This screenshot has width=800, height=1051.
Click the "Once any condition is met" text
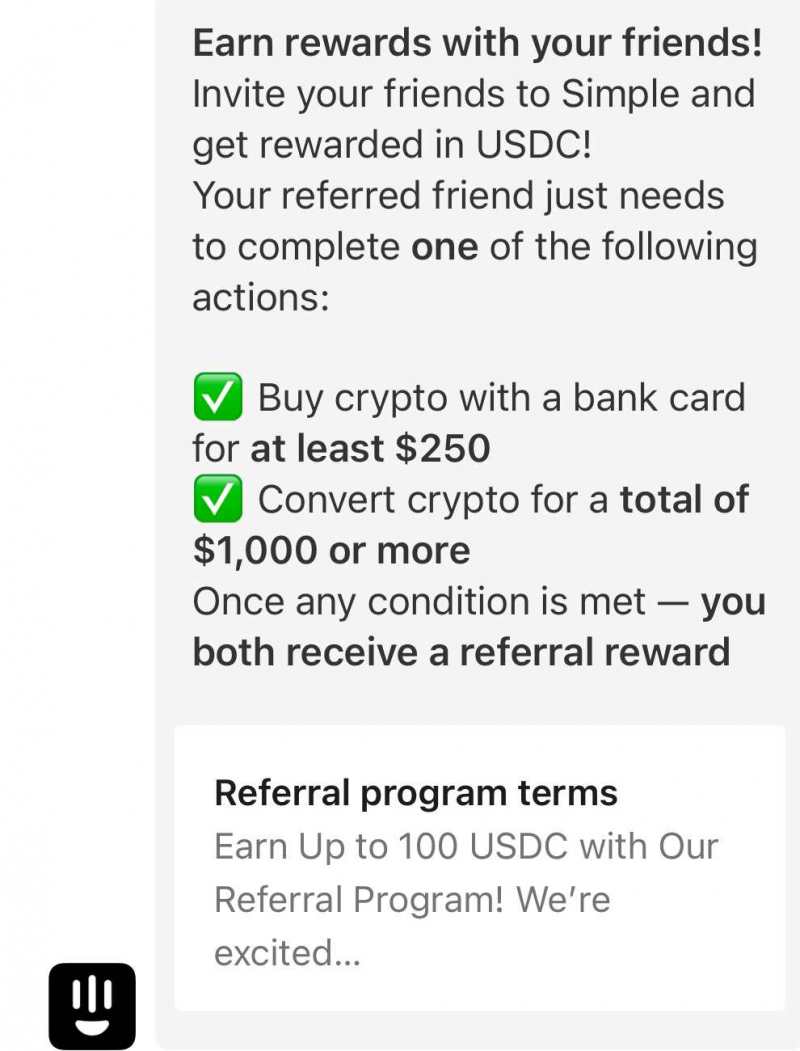(420, 602)
